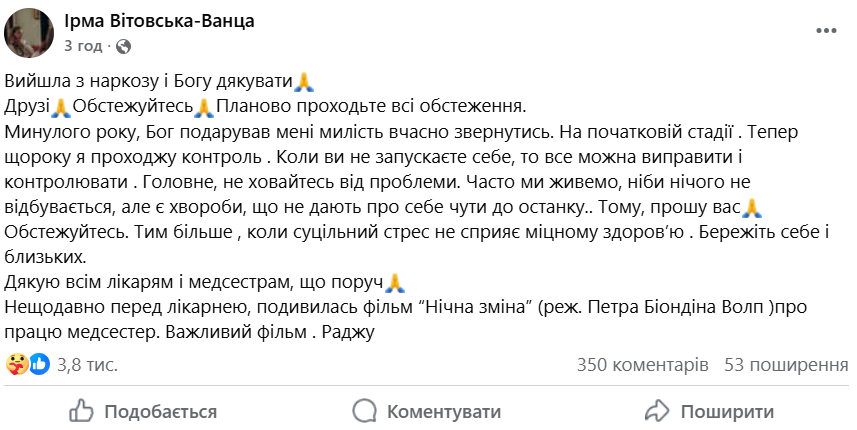
Task: Click the blue like reaction icon
Action: [38, 364]
